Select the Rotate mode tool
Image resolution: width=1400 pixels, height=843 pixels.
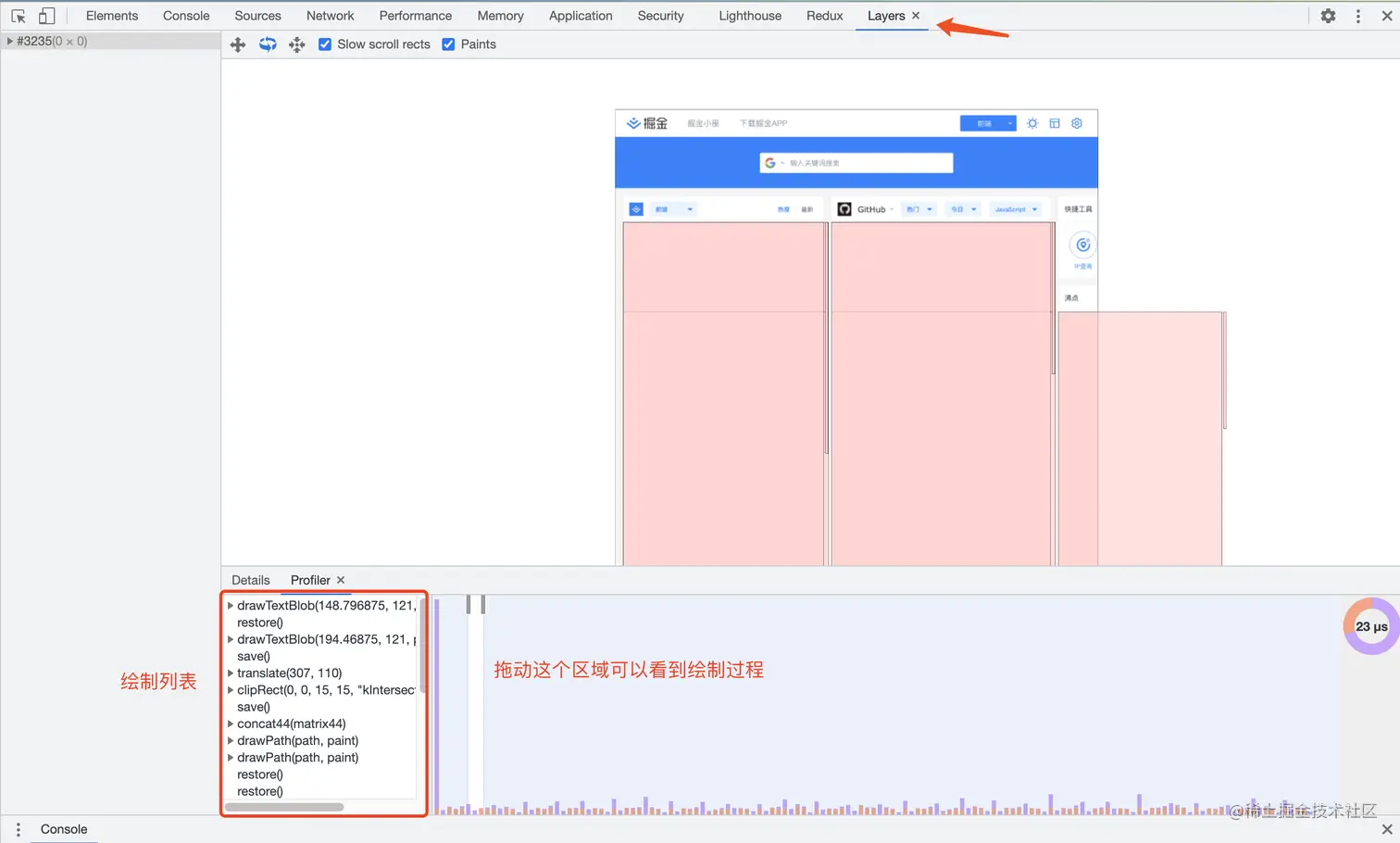pos(268,44)
